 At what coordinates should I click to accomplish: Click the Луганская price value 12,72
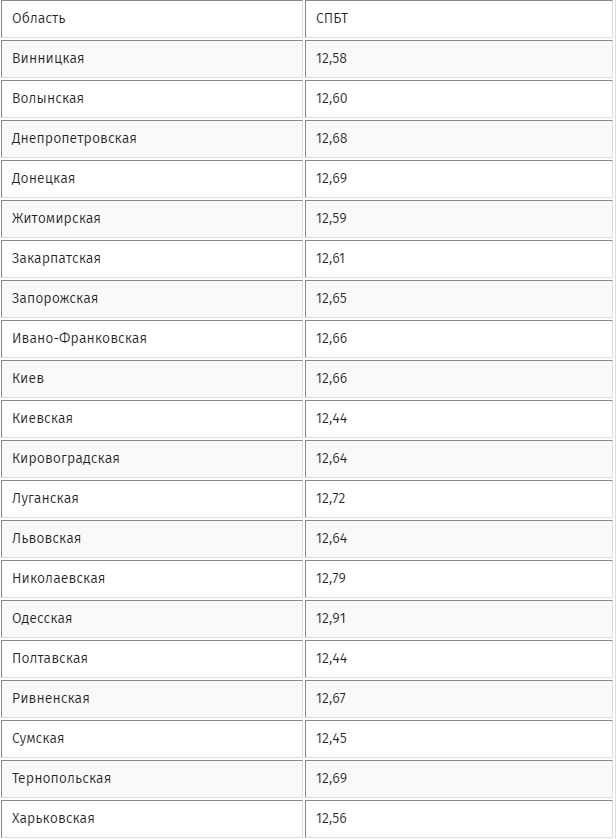tap(331, 498)
